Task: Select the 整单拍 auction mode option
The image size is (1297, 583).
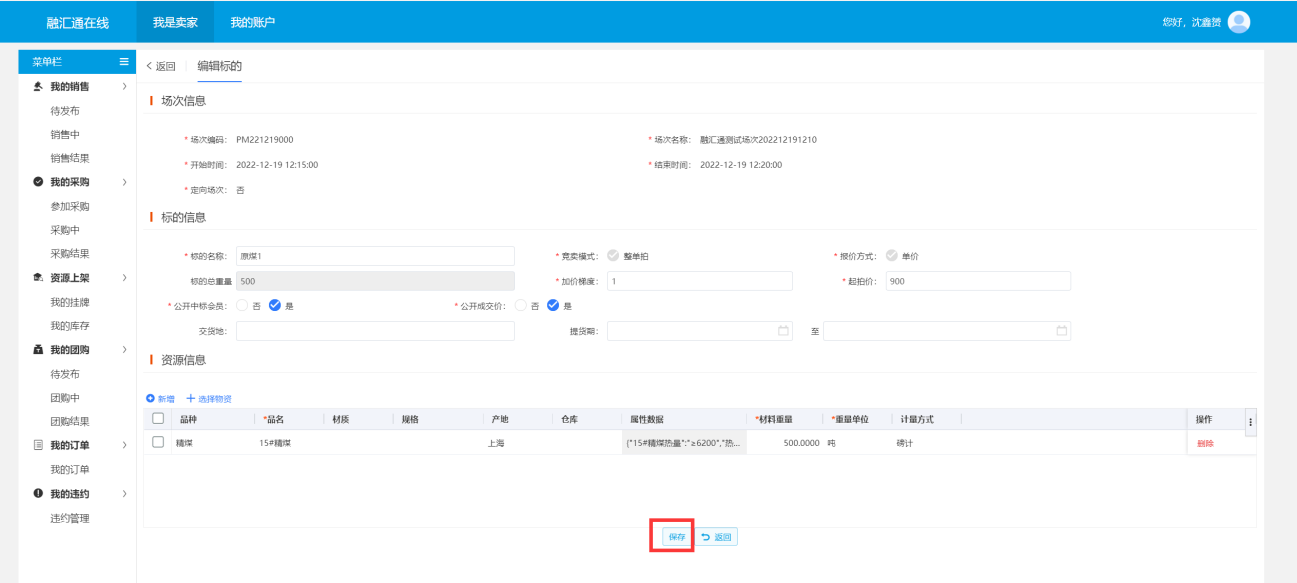Action: [x=613, y=255]
